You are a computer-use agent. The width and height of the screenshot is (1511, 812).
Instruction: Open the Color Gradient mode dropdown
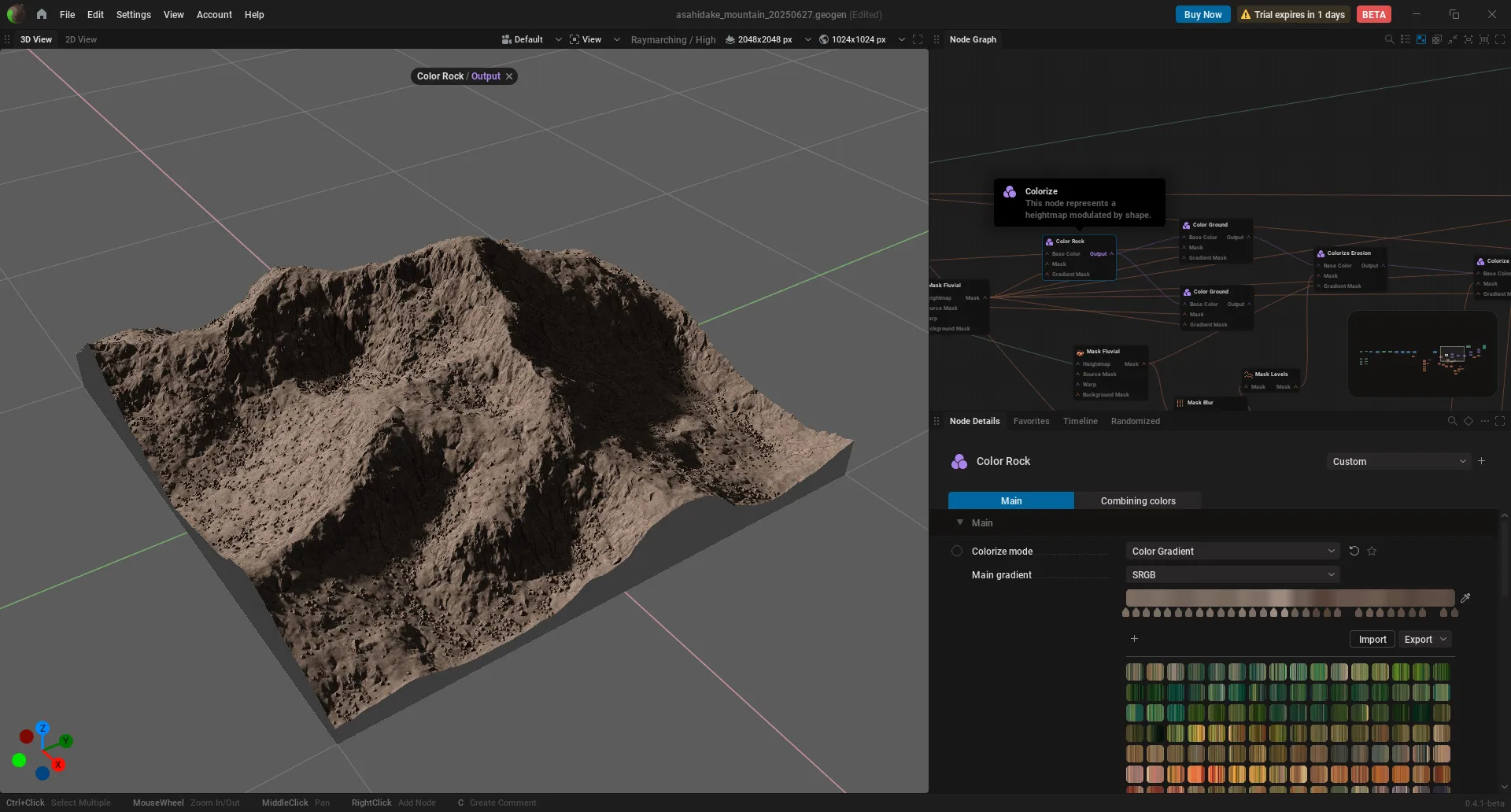point(1232,551)
